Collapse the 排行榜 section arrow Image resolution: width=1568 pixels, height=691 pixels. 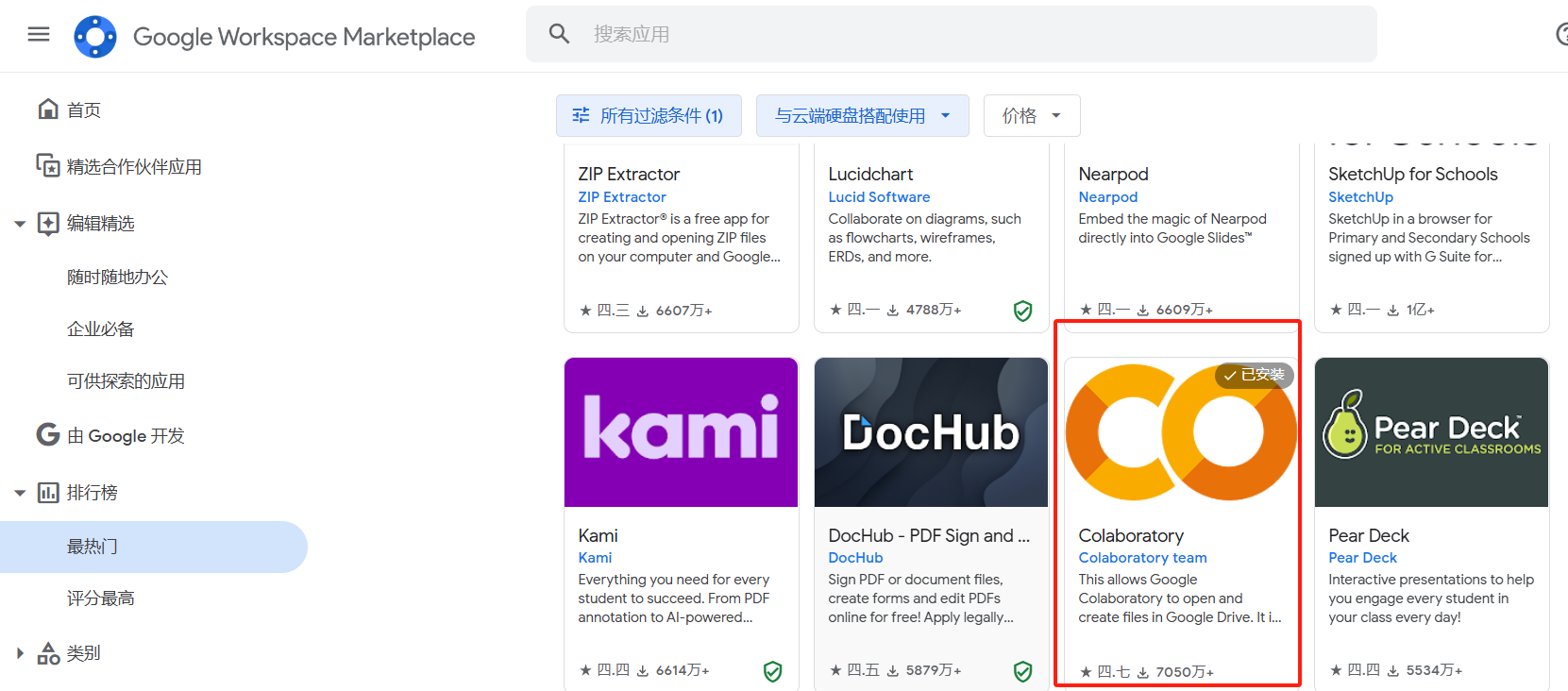click(20, 493)
